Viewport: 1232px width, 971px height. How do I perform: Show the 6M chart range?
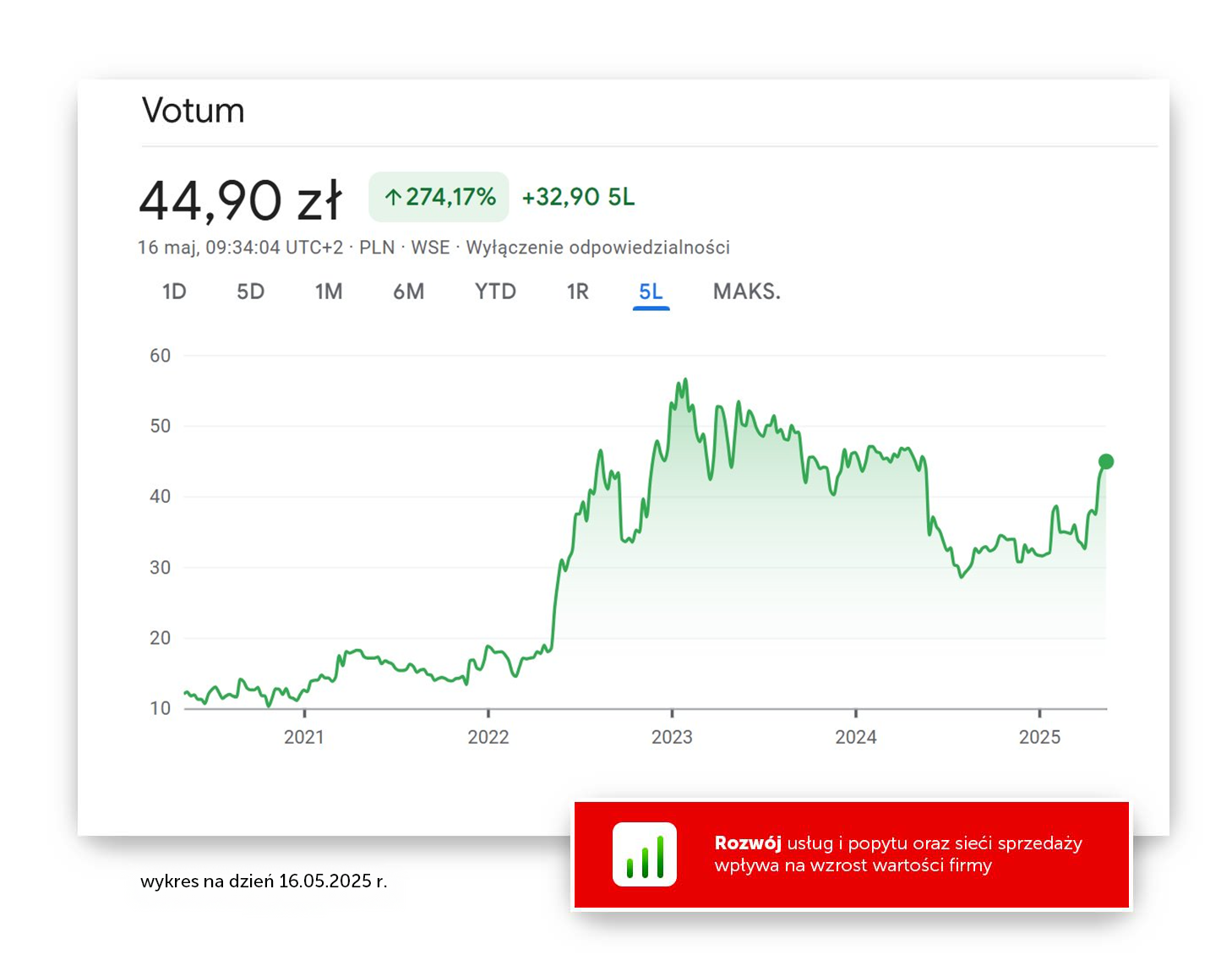(408, 292)
